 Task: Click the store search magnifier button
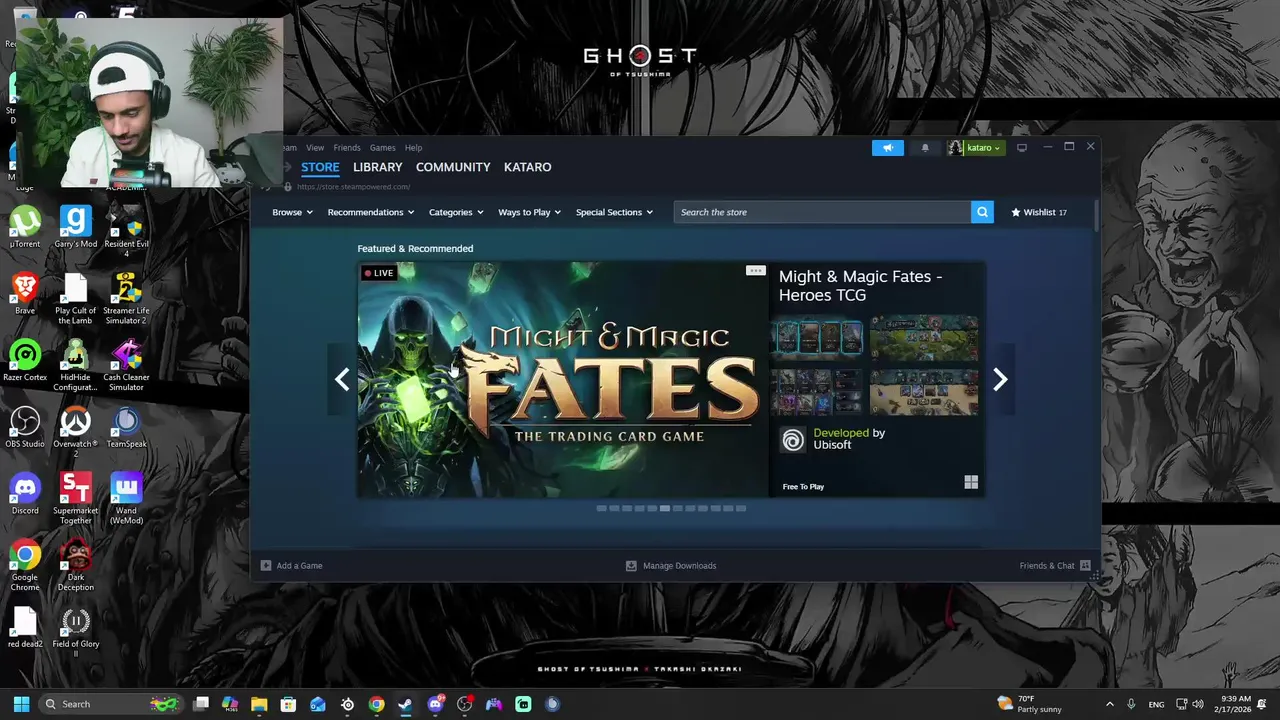[x=982, y=212]
